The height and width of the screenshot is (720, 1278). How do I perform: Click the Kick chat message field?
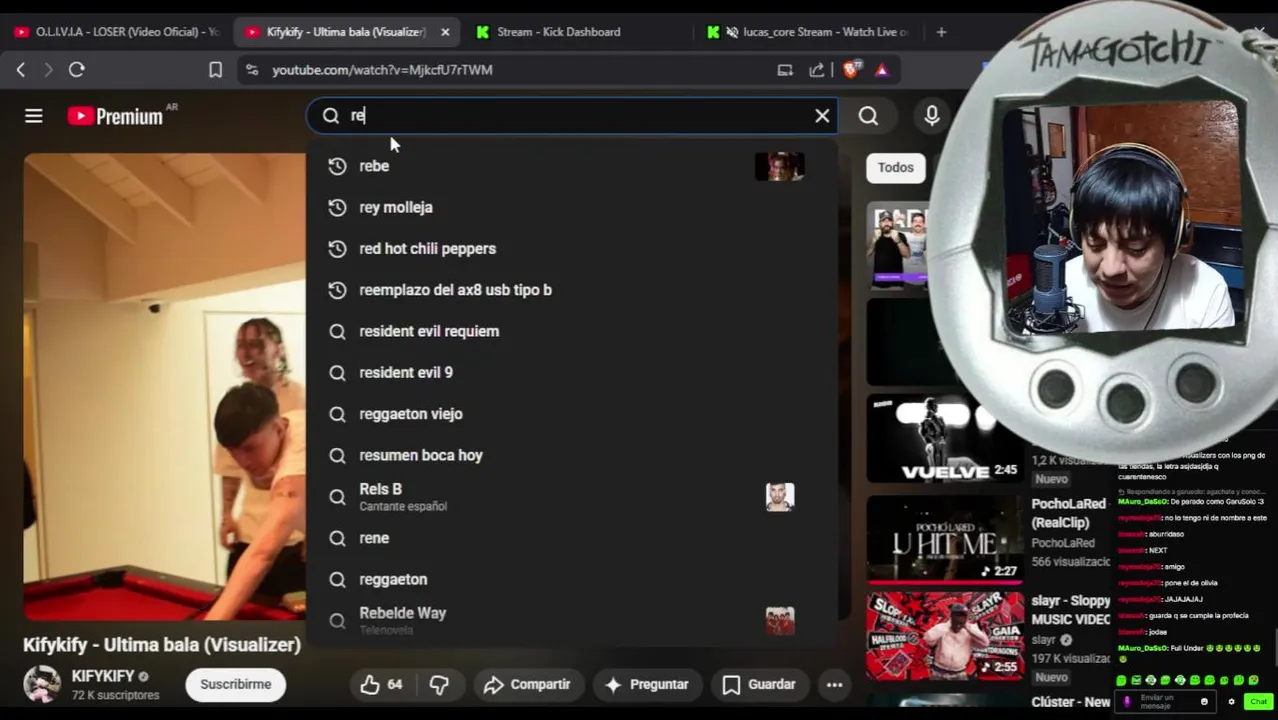(x=1167, y=701)
